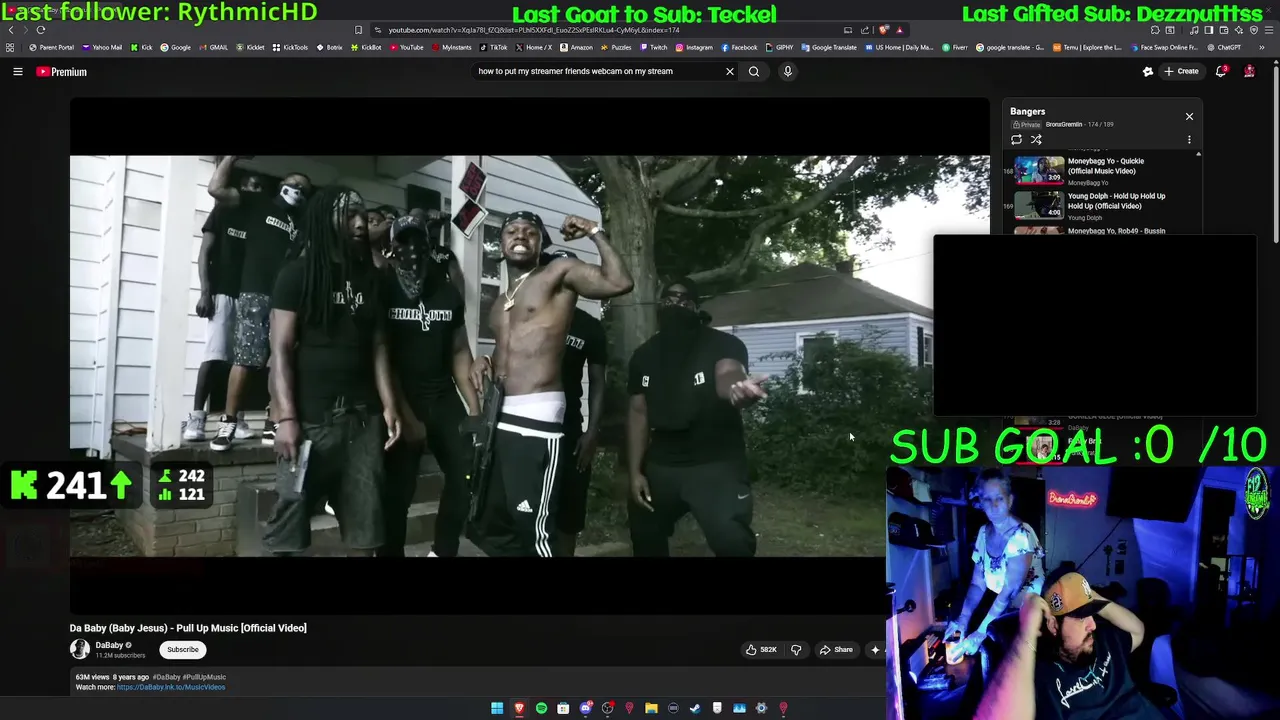Open DaBaby channel name link
The width and height of the screenshot is (1280, 720).
pos(109,645)
